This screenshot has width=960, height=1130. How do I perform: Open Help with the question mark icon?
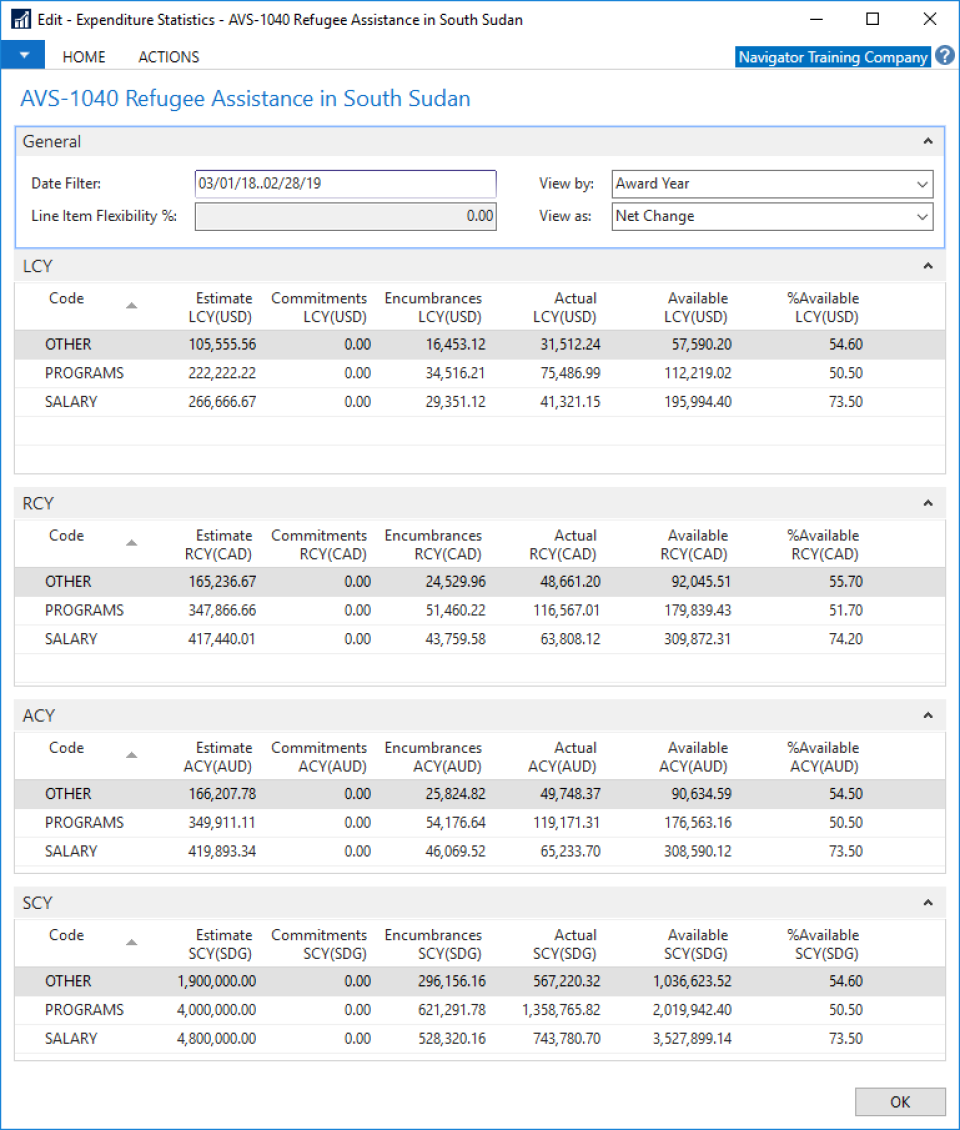pyautogui.click(x=944, y=56)
